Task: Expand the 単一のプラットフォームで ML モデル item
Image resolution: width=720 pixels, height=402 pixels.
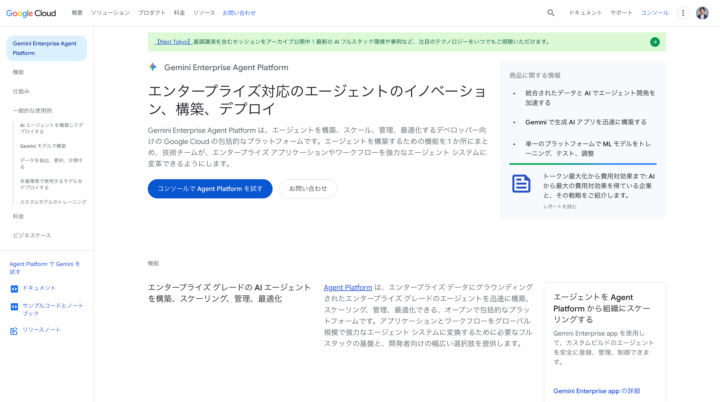Action: [x=514, y=144]
